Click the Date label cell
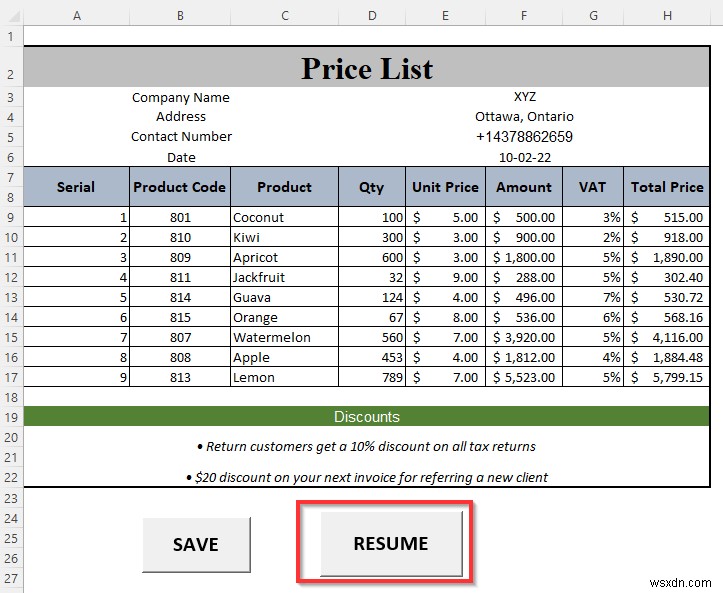The height and width of the screenshot is (593, 723). [x=181, y=157]
